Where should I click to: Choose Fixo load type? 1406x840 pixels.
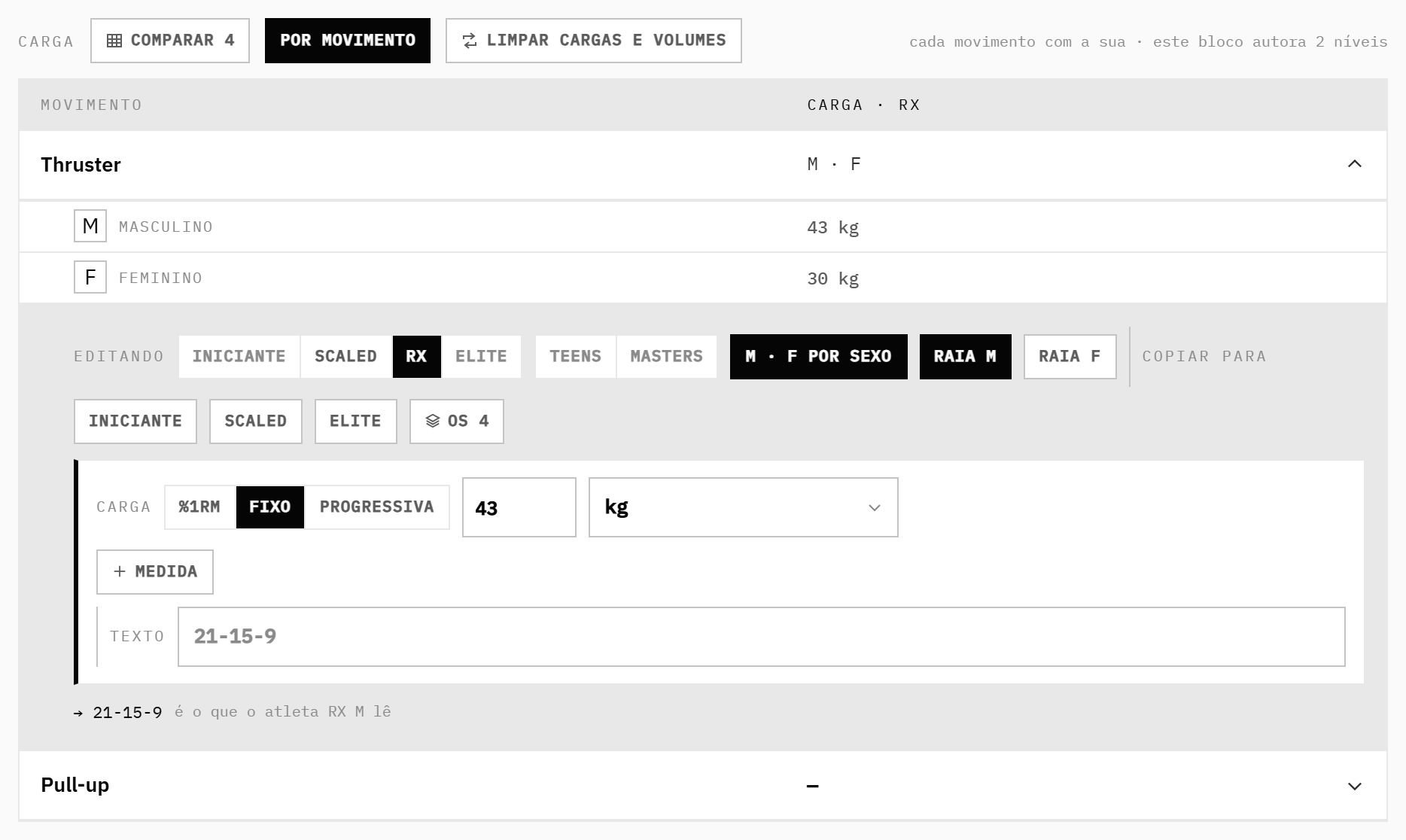tap(270, 507)
